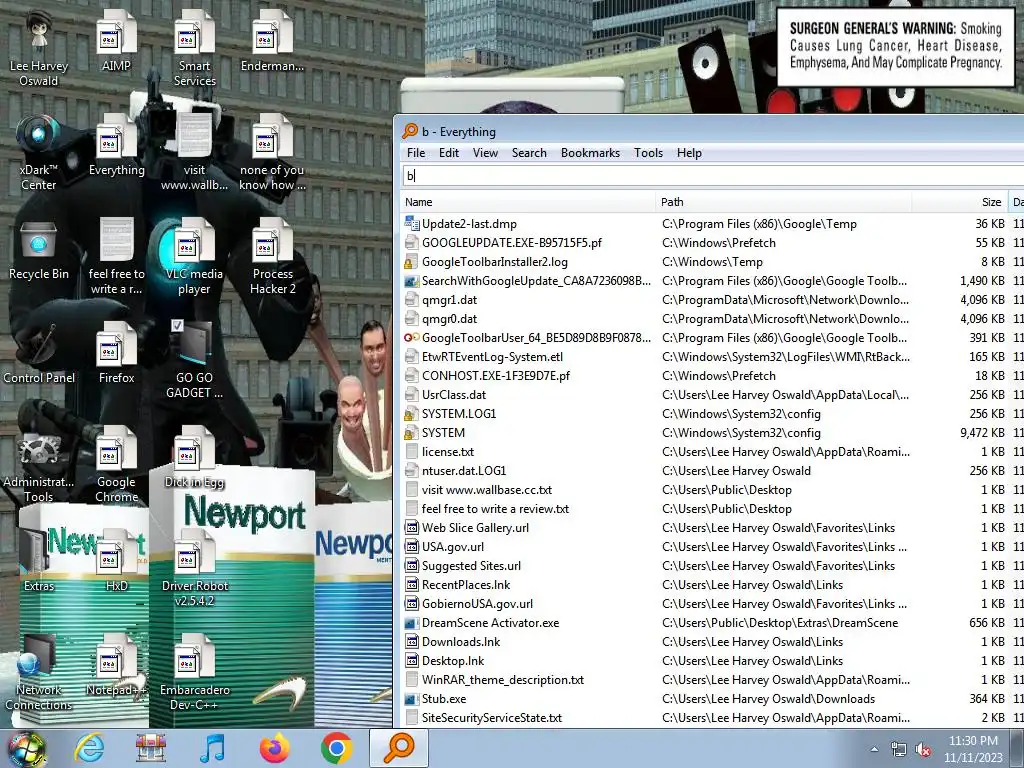Select Update2-last.dmp result row
Image resolution: width=1024 pixels, height=768 pixels.
coord(712,224)
